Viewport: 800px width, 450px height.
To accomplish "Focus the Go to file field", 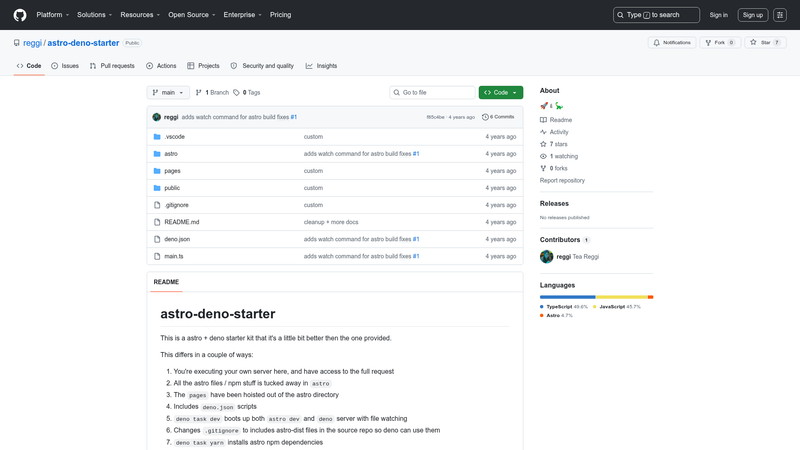I will click(x=432, y=92).
